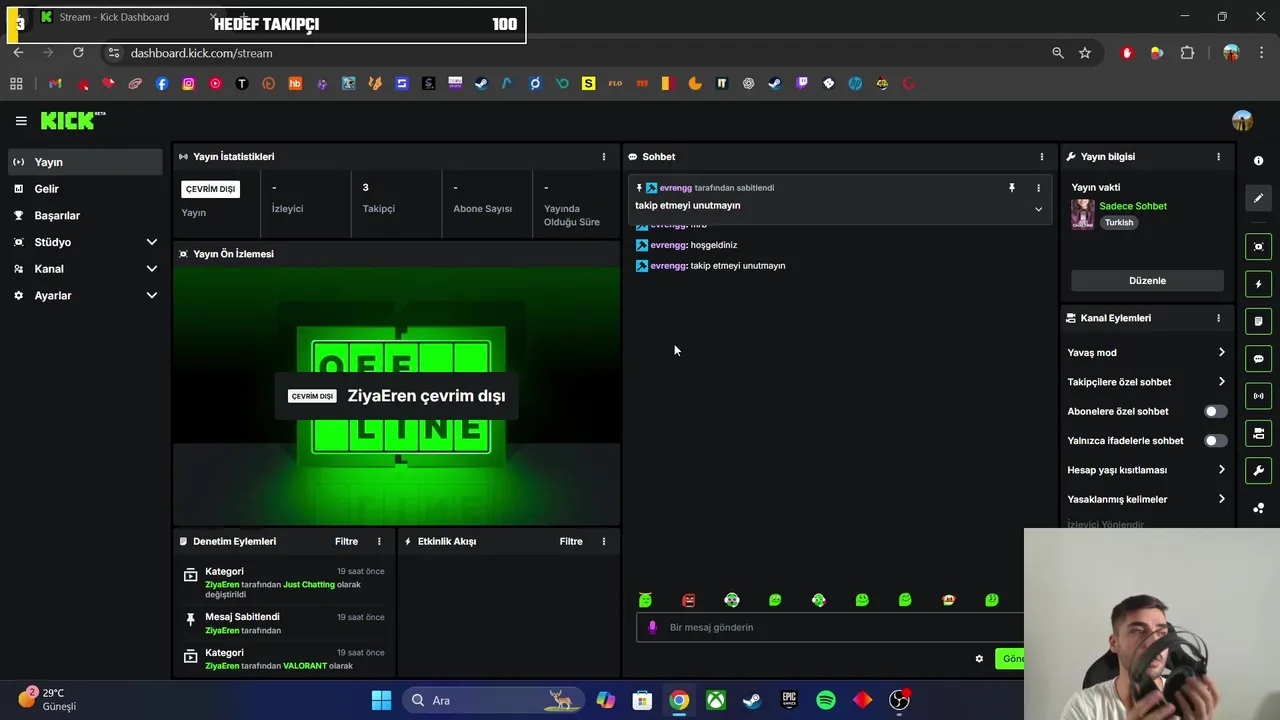Open the Gmail bookmark in bookmarks bar
Viewport: 1280px width, 720px height.
pos(55,84)
